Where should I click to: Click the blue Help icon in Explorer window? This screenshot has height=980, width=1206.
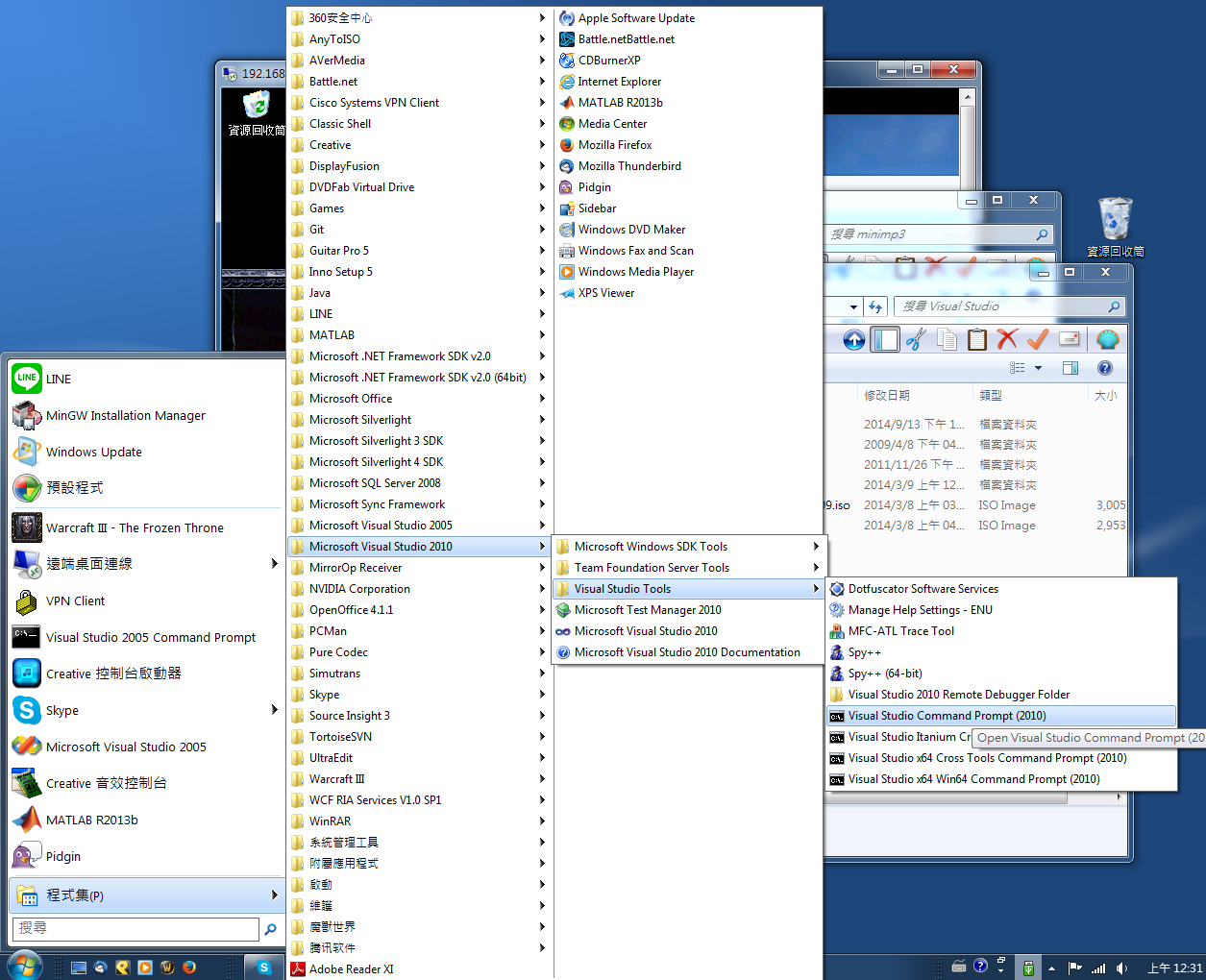pyautogui.click(x=1105, y=368)
